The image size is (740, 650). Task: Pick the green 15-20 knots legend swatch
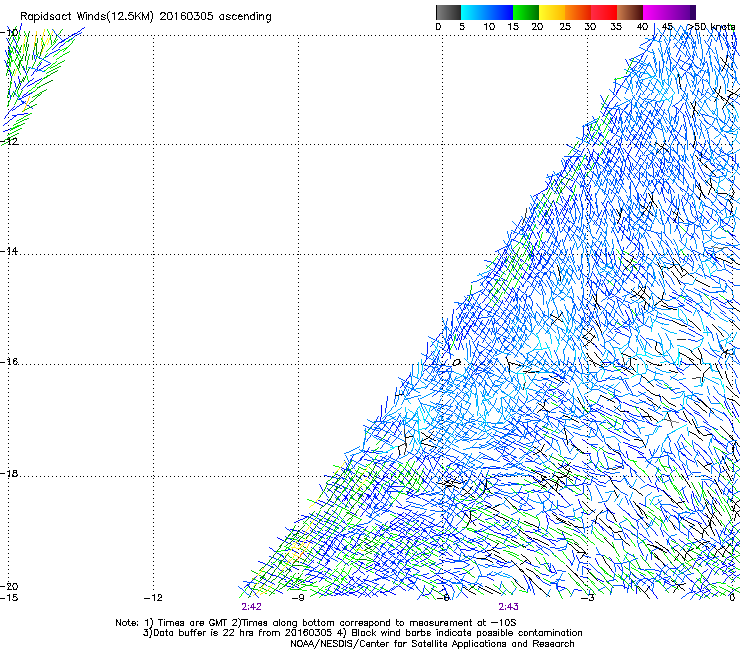click(x=526, y=12)
